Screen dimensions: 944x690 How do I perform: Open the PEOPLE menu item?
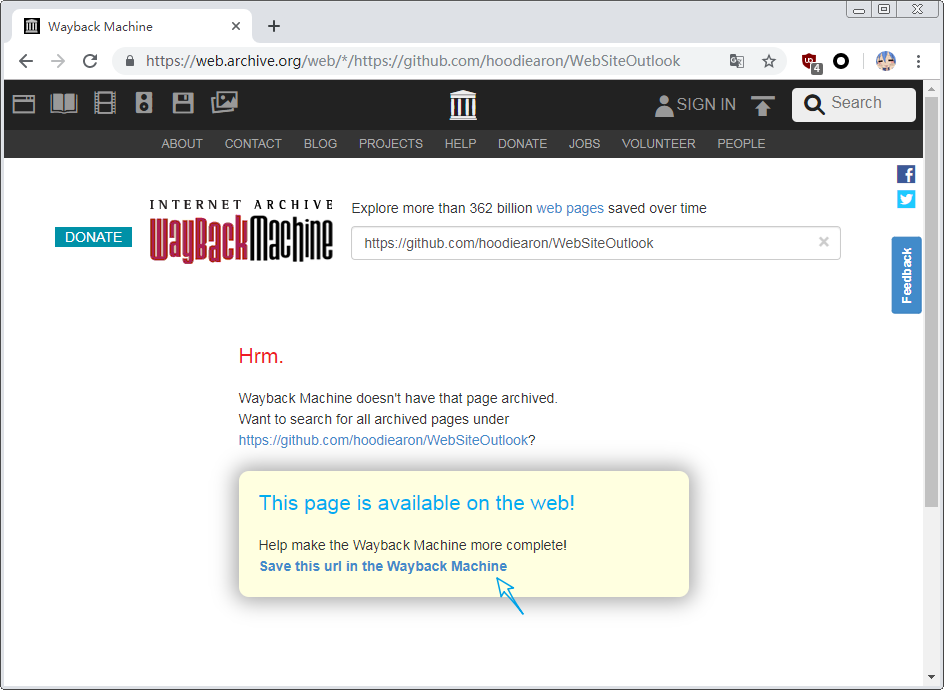741,144
